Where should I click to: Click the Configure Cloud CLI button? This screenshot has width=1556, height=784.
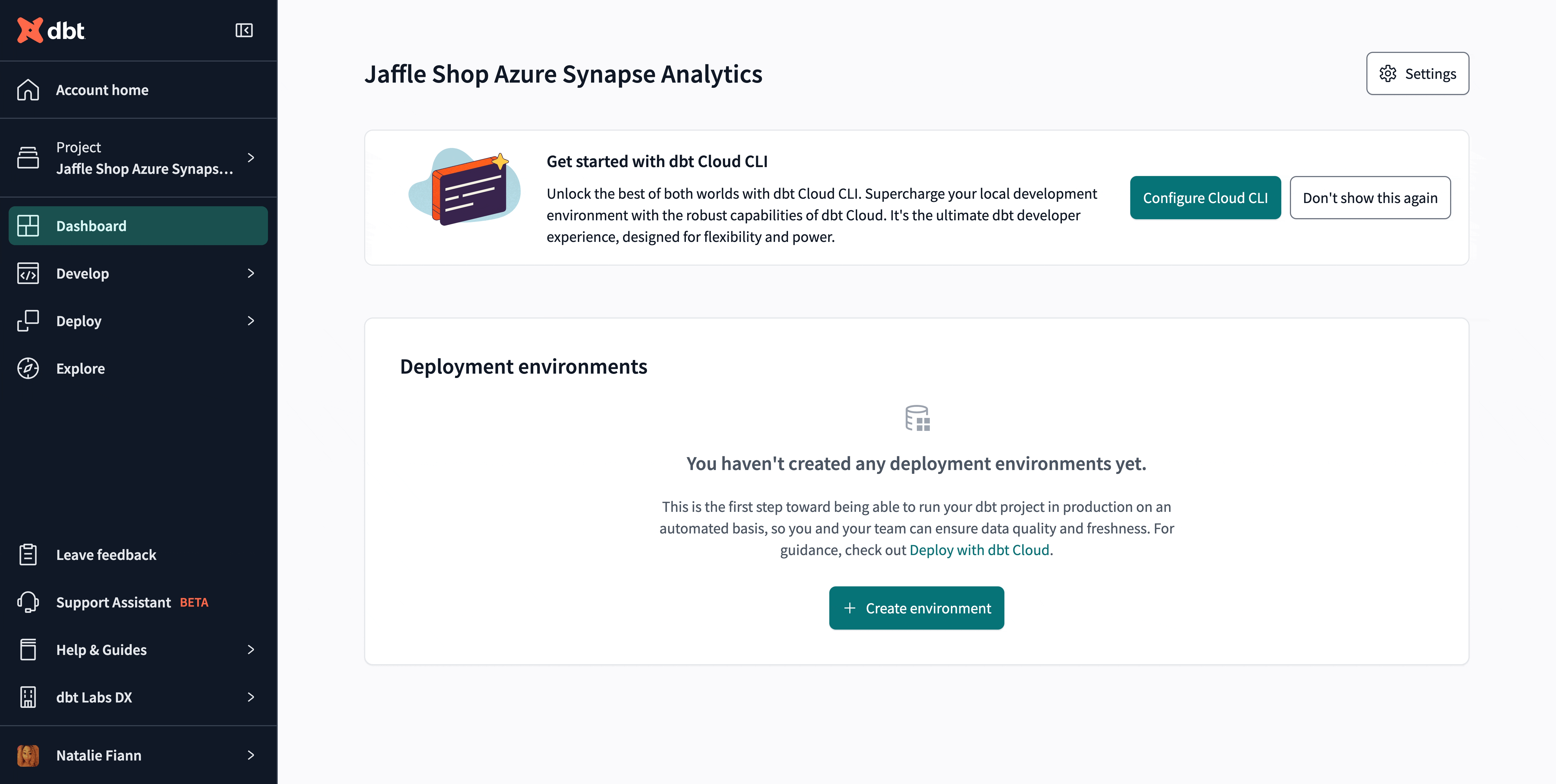(x=1205, y=198)
